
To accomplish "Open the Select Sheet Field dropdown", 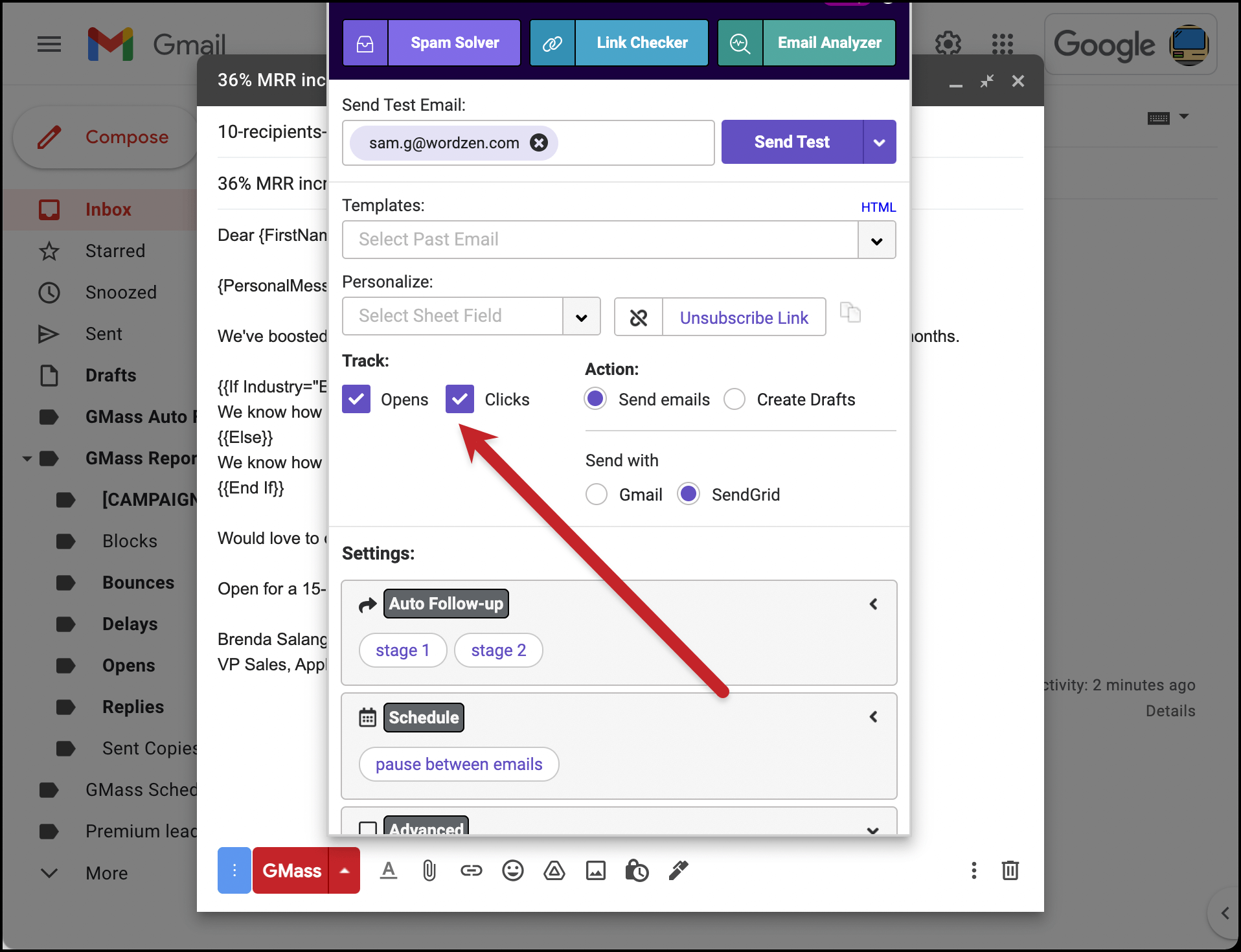I will [x=582, y=317].
